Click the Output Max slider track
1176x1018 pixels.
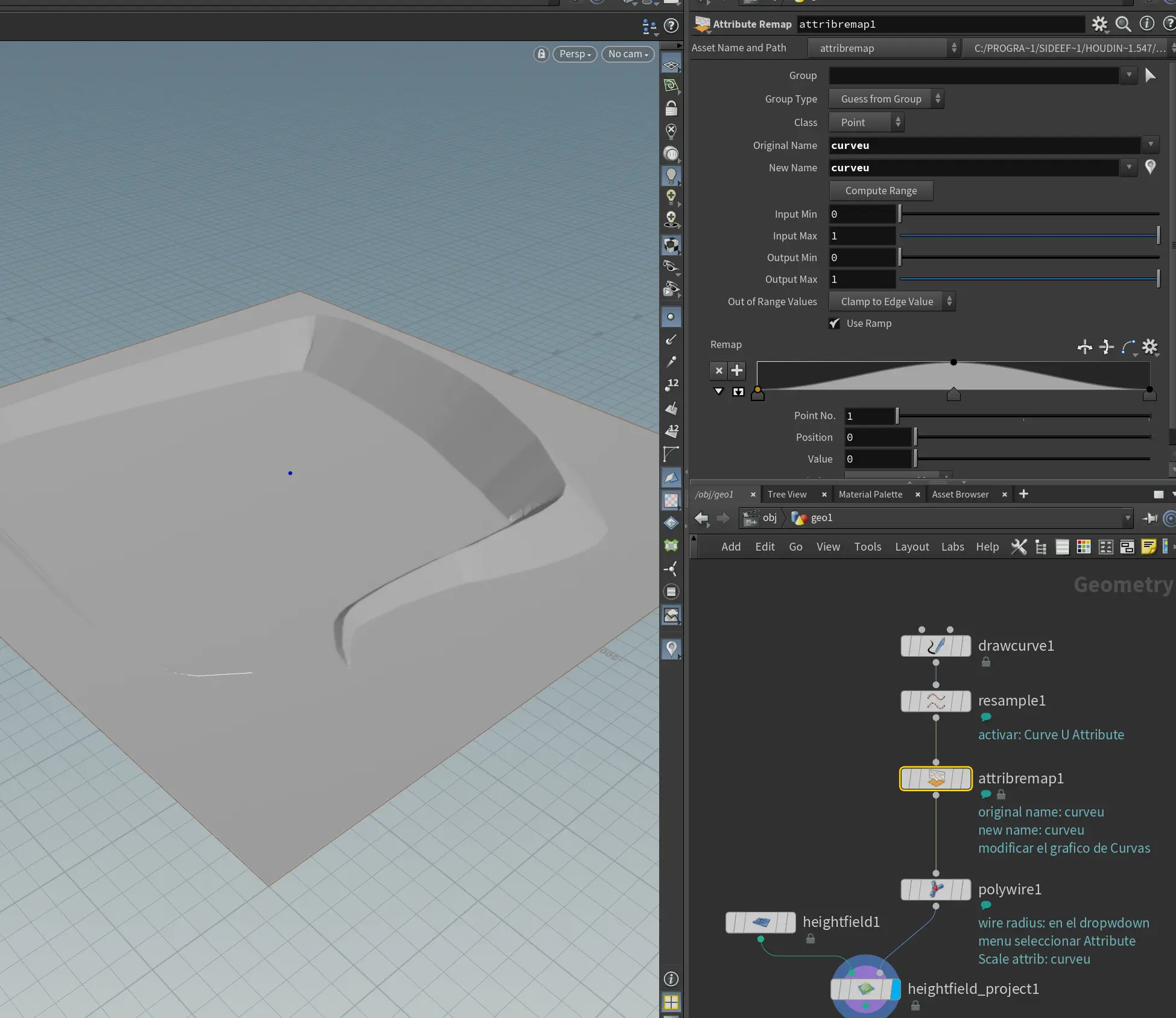1029,279
